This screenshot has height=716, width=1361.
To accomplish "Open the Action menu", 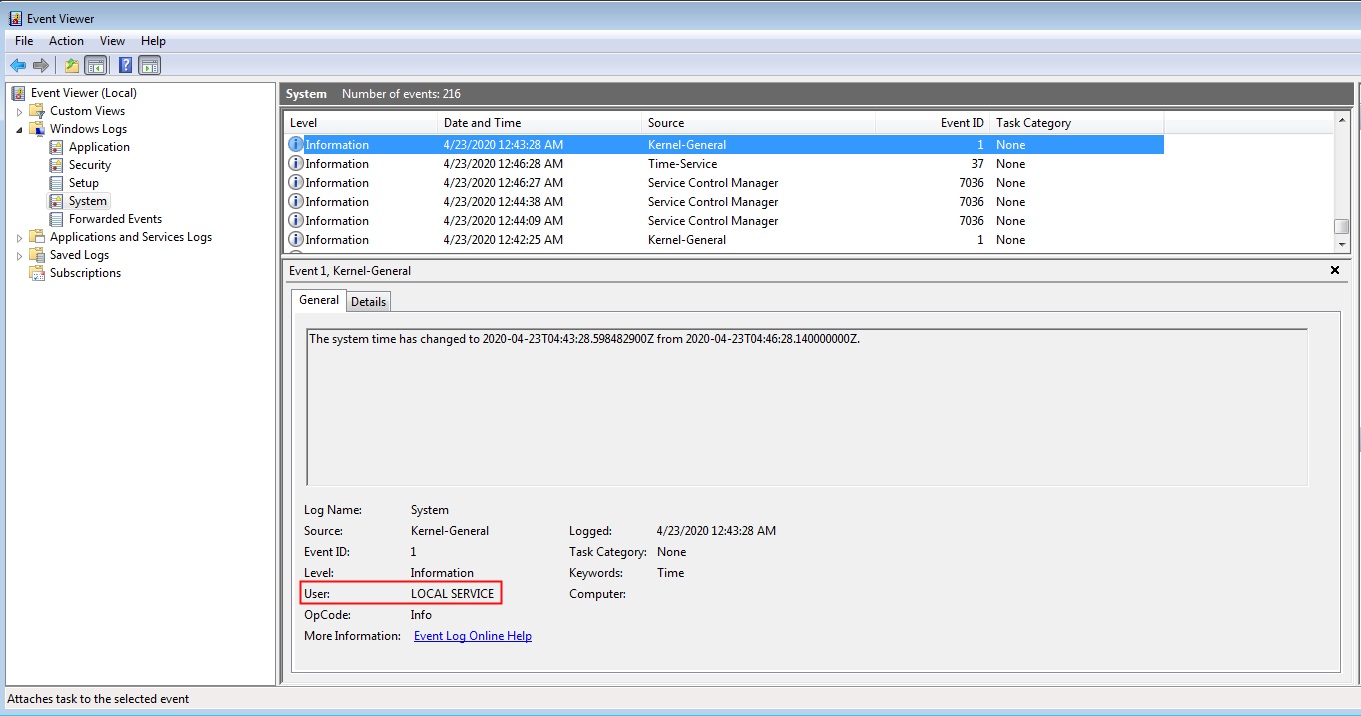I will (66, 41).
